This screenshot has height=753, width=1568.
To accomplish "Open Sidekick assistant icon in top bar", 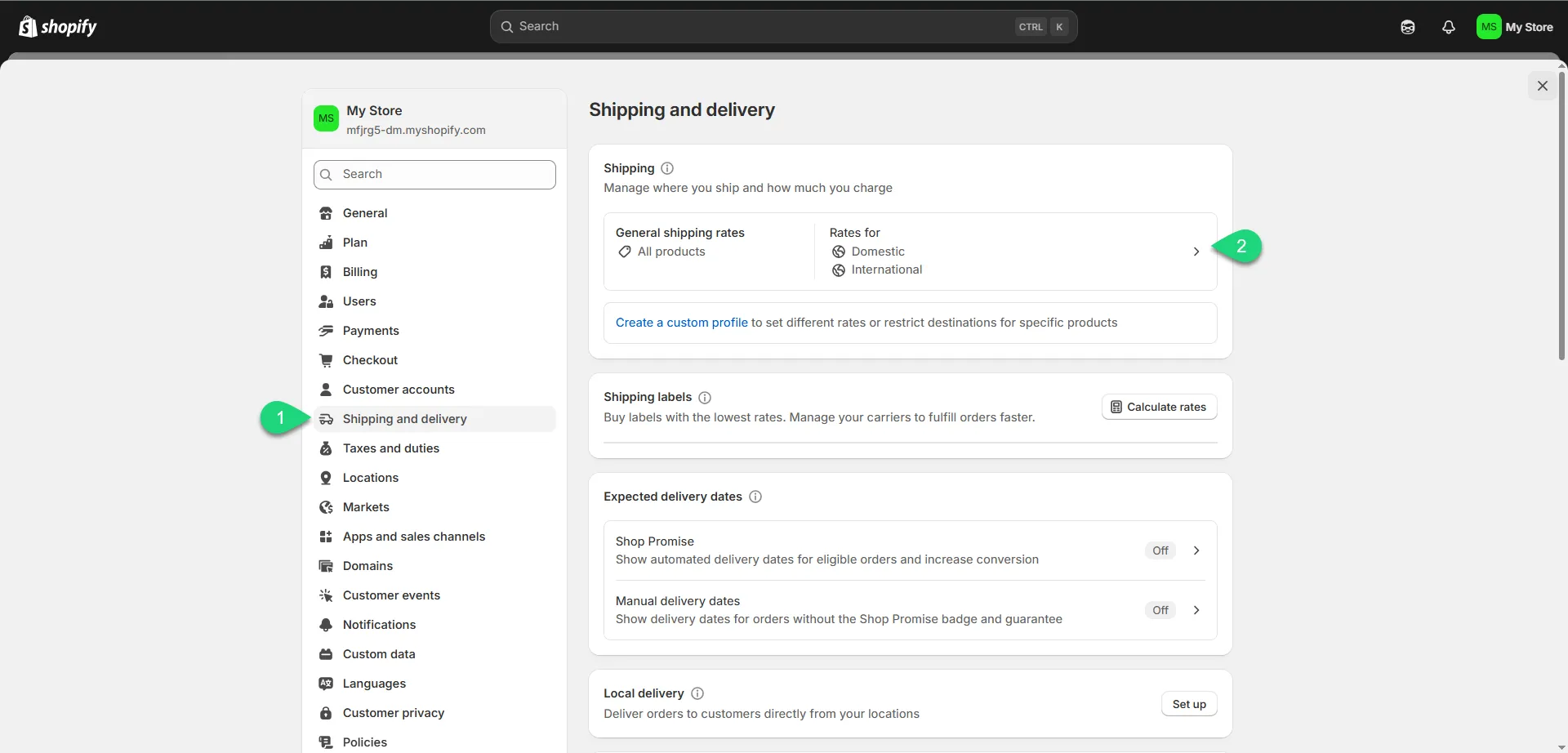I will (x=1407, y=27).
